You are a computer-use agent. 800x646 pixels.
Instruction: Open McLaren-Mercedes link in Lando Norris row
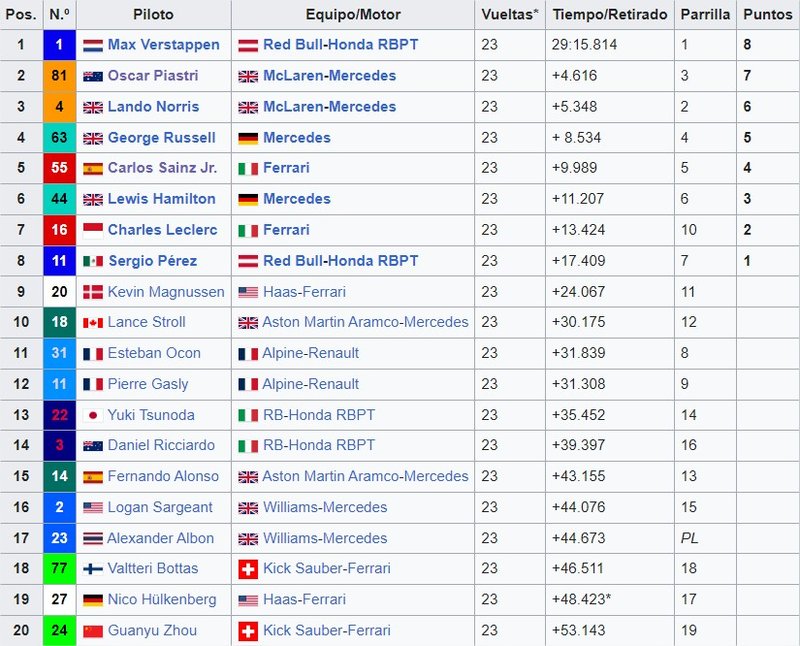[329, 106]
